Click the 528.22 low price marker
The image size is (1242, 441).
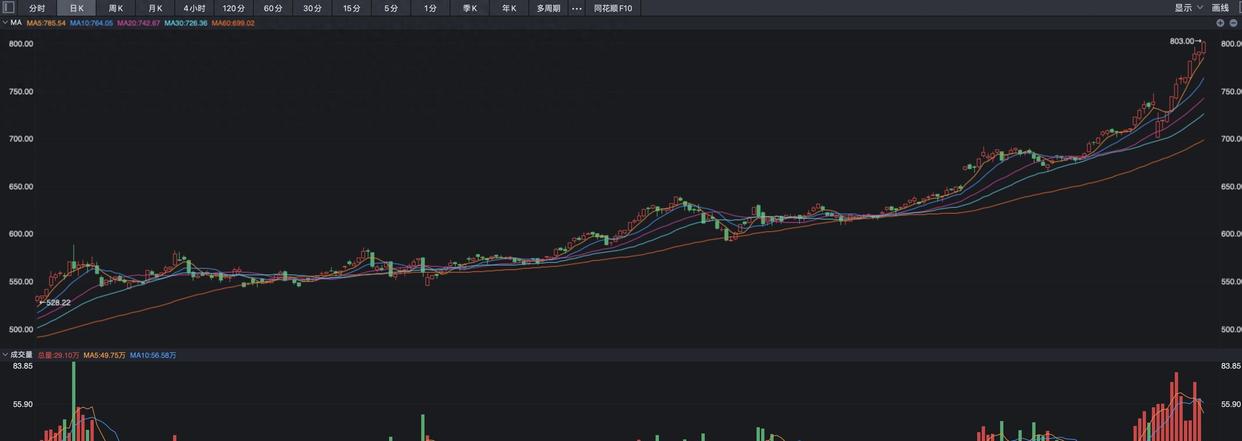(x=58, y=302)
